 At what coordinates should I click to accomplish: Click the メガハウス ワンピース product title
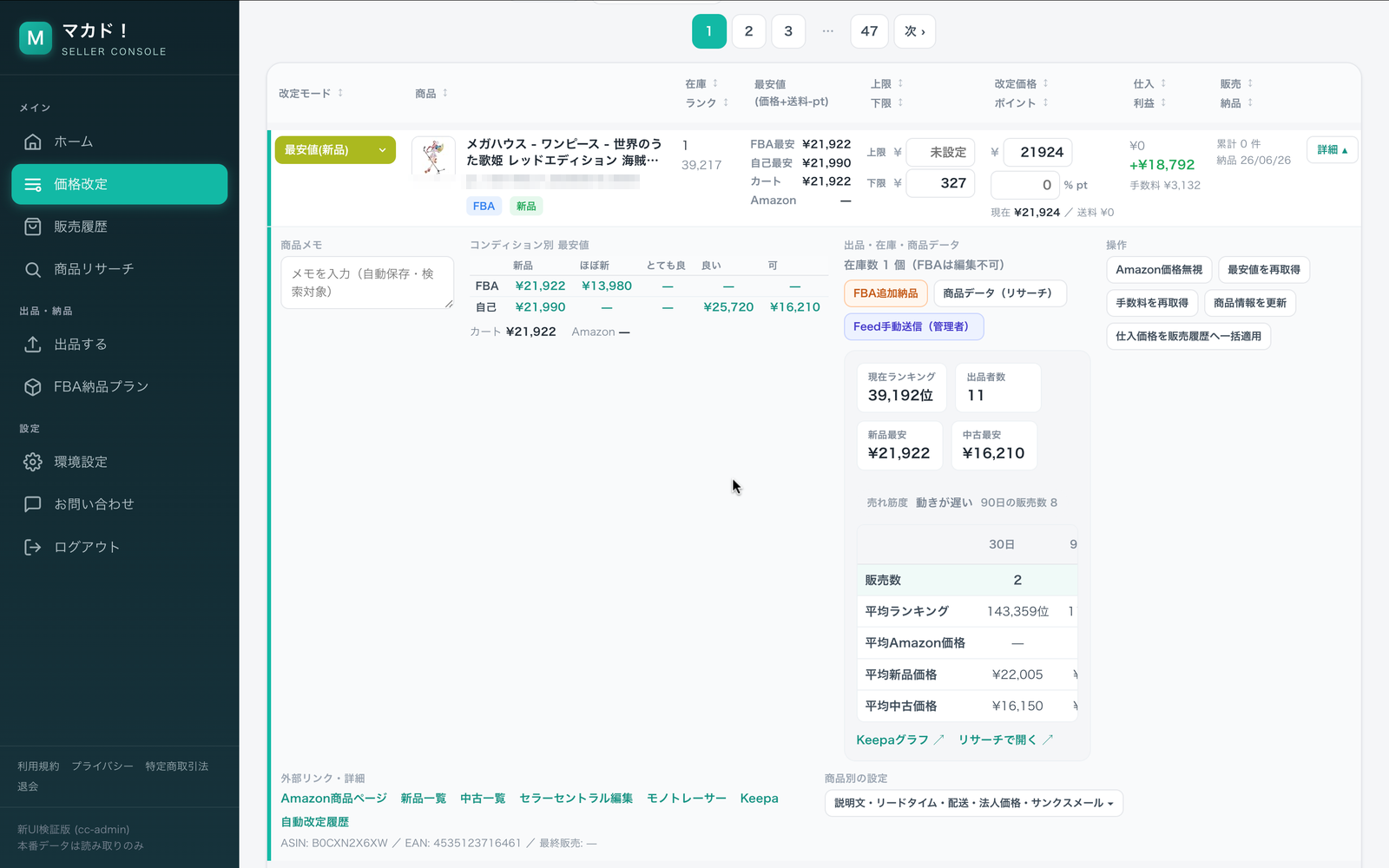564,152
